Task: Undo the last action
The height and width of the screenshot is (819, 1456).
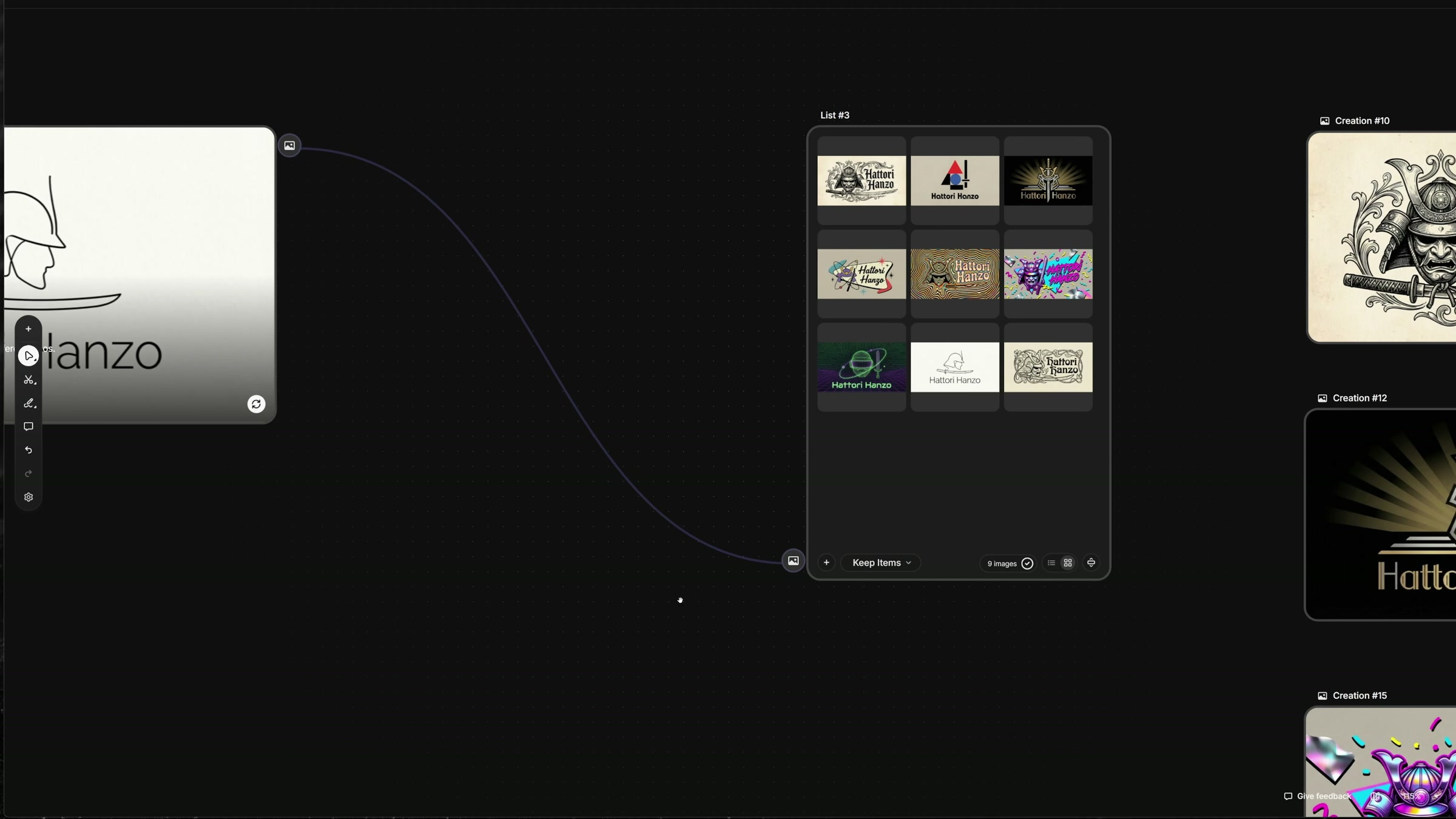Action: (x=28, y=450)
